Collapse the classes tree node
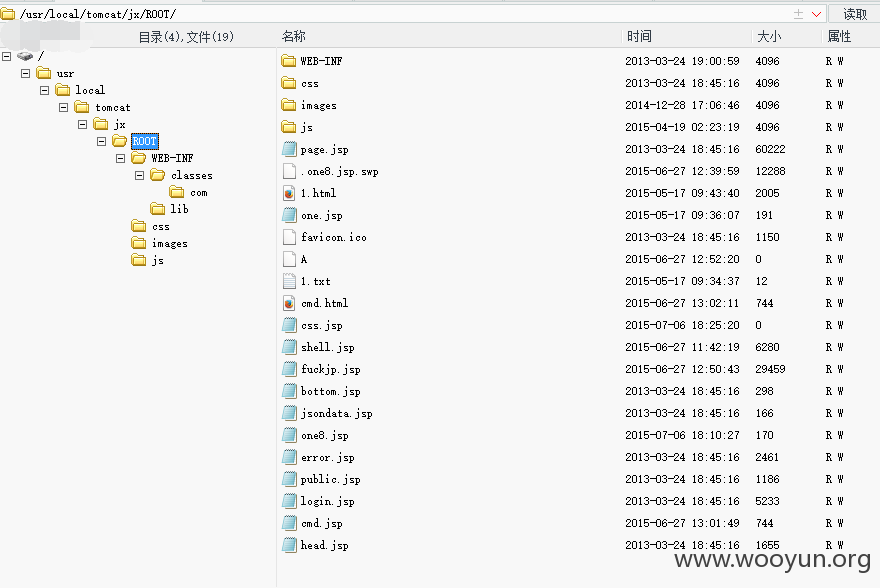Viewport: 880px width, 588px height. pos(140,176)
